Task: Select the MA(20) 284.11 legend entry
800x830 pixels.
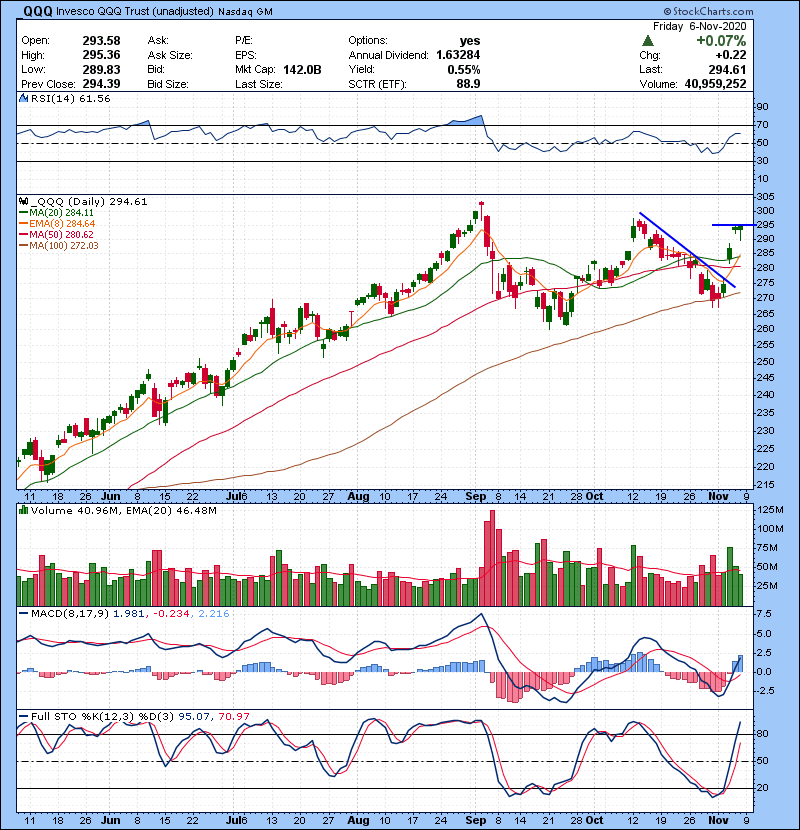Action: point(56,212)
